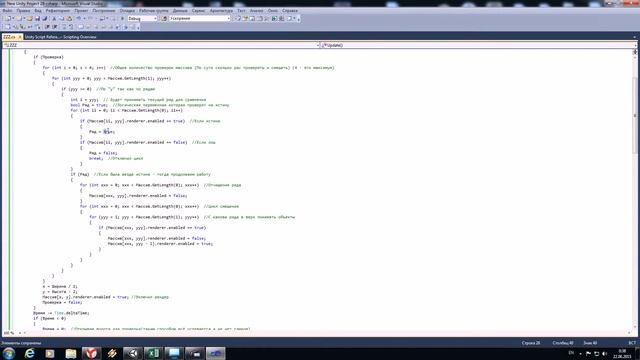
Task: Open the Файл menu
Action: [7, 11]
